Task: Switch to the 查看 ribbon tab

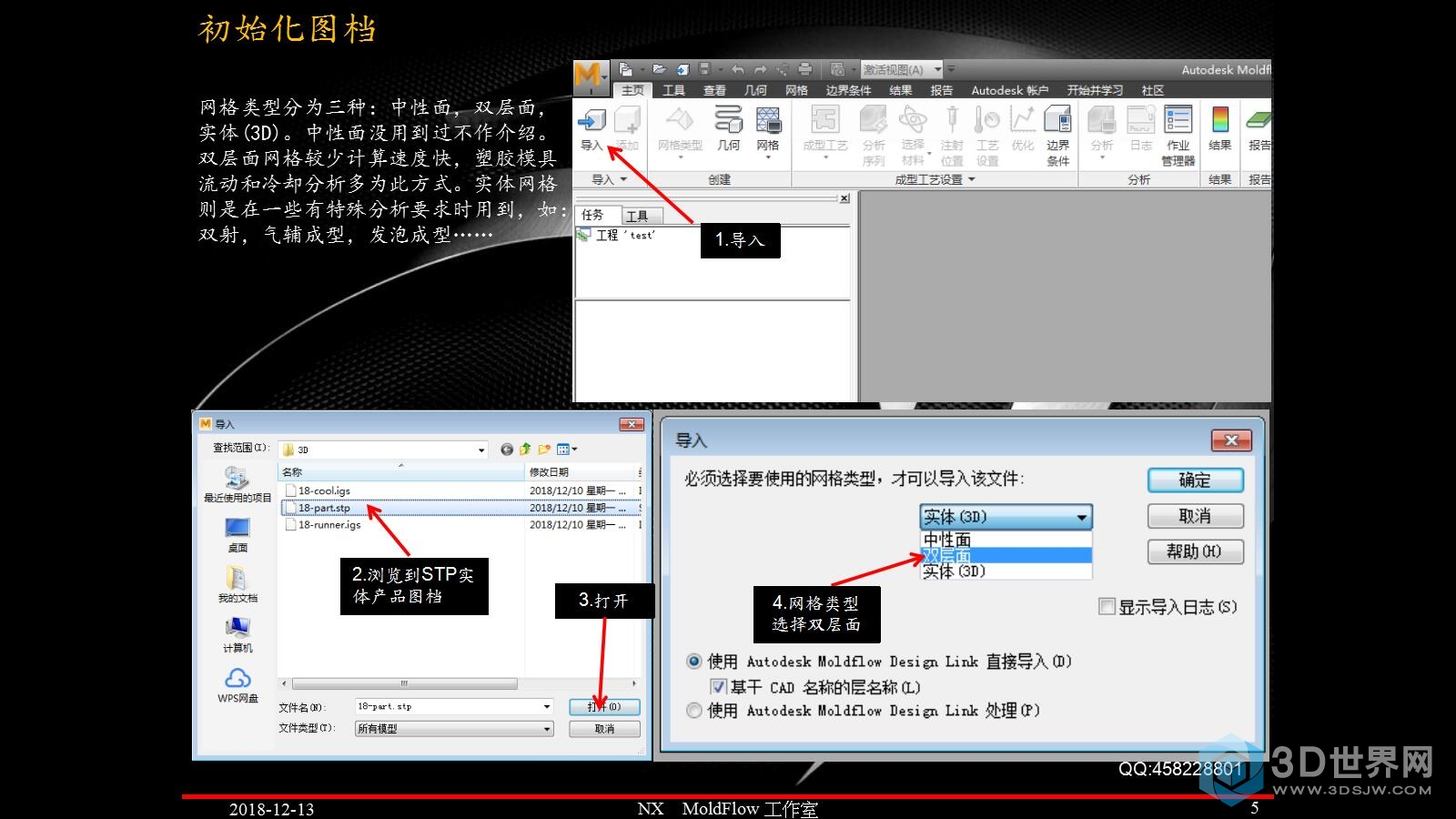Action: (x=714, y=90)
